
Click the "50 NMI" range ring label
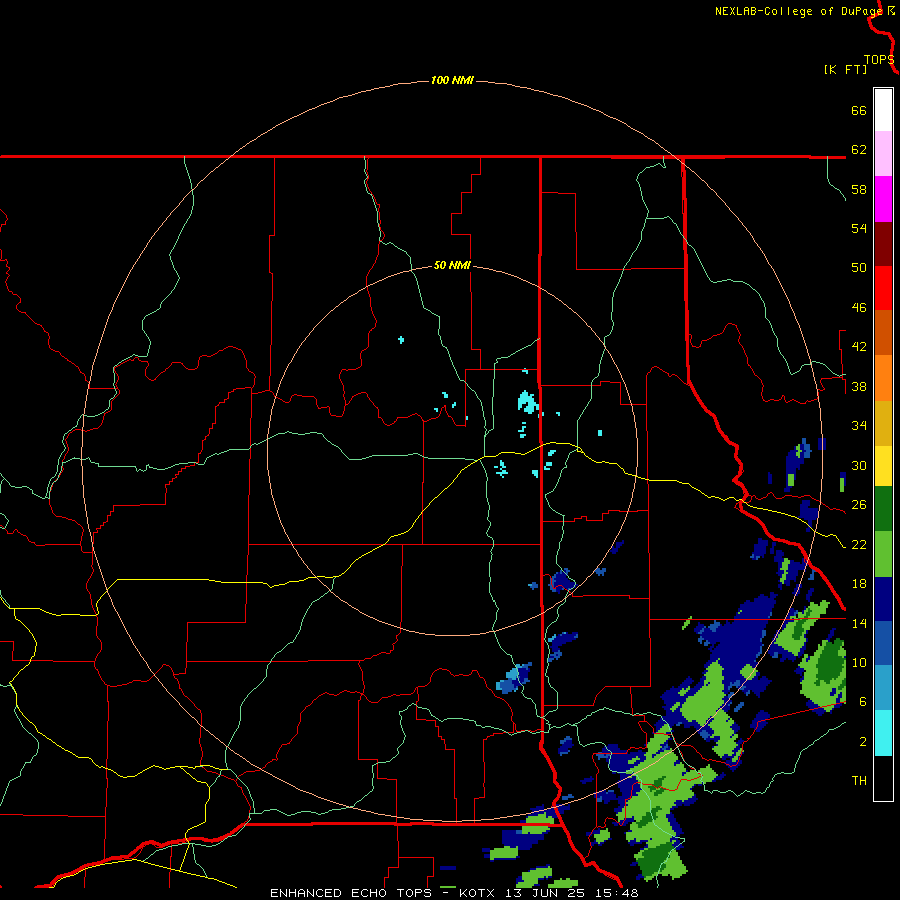[452, 265]
